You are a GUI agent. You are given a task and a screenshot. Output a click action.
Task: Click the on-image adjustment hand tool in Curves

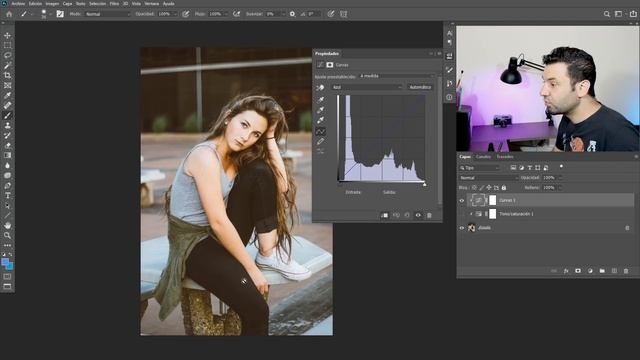tap(320, 87)
